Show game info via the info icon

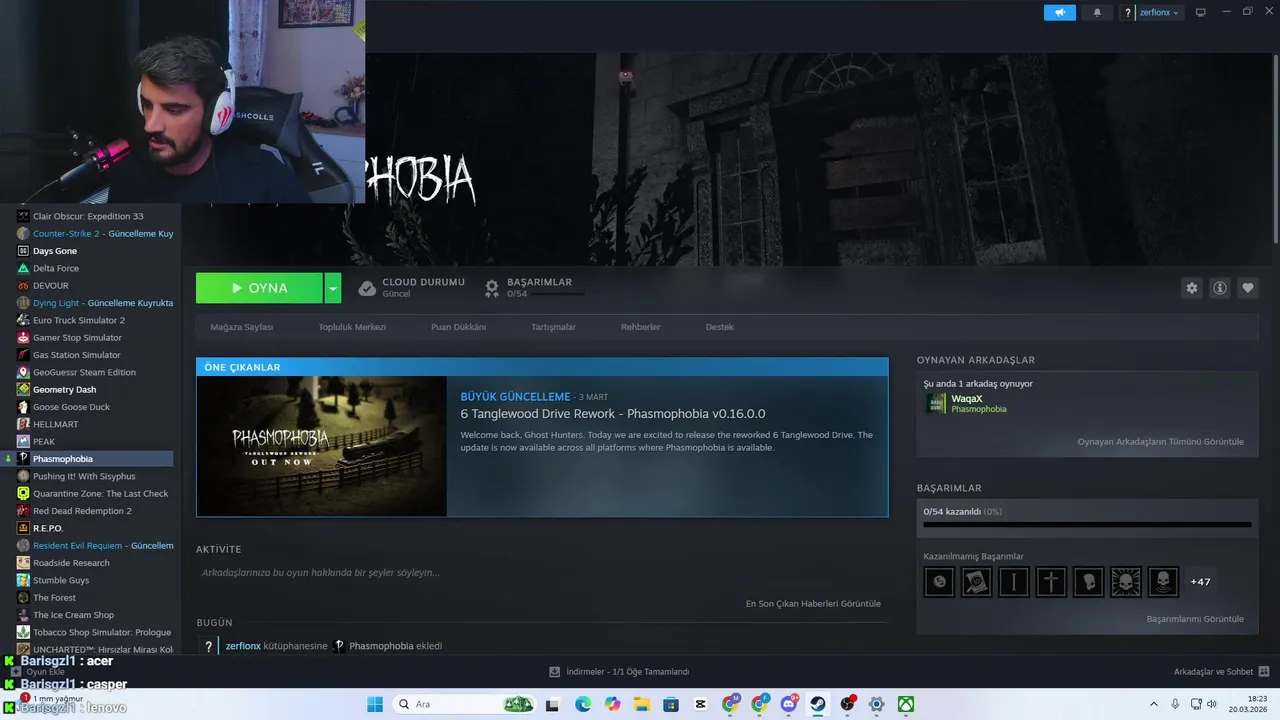[1219, 288]
